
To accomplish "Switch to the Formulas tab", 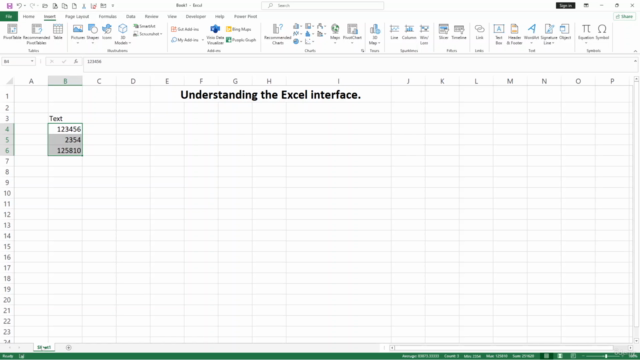I will click(107, 16).
